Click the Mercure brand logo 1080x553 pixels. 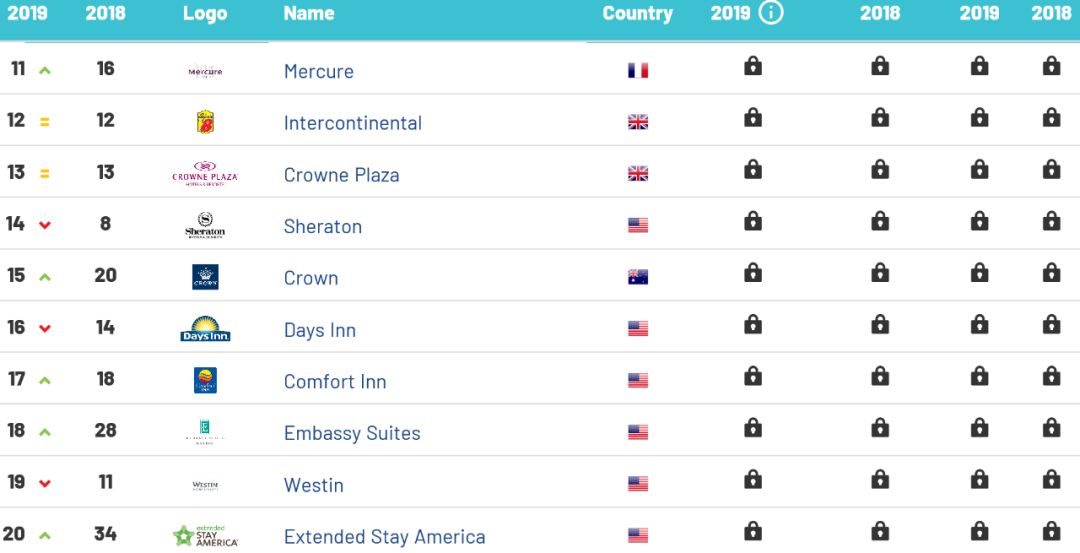[205, 71]
